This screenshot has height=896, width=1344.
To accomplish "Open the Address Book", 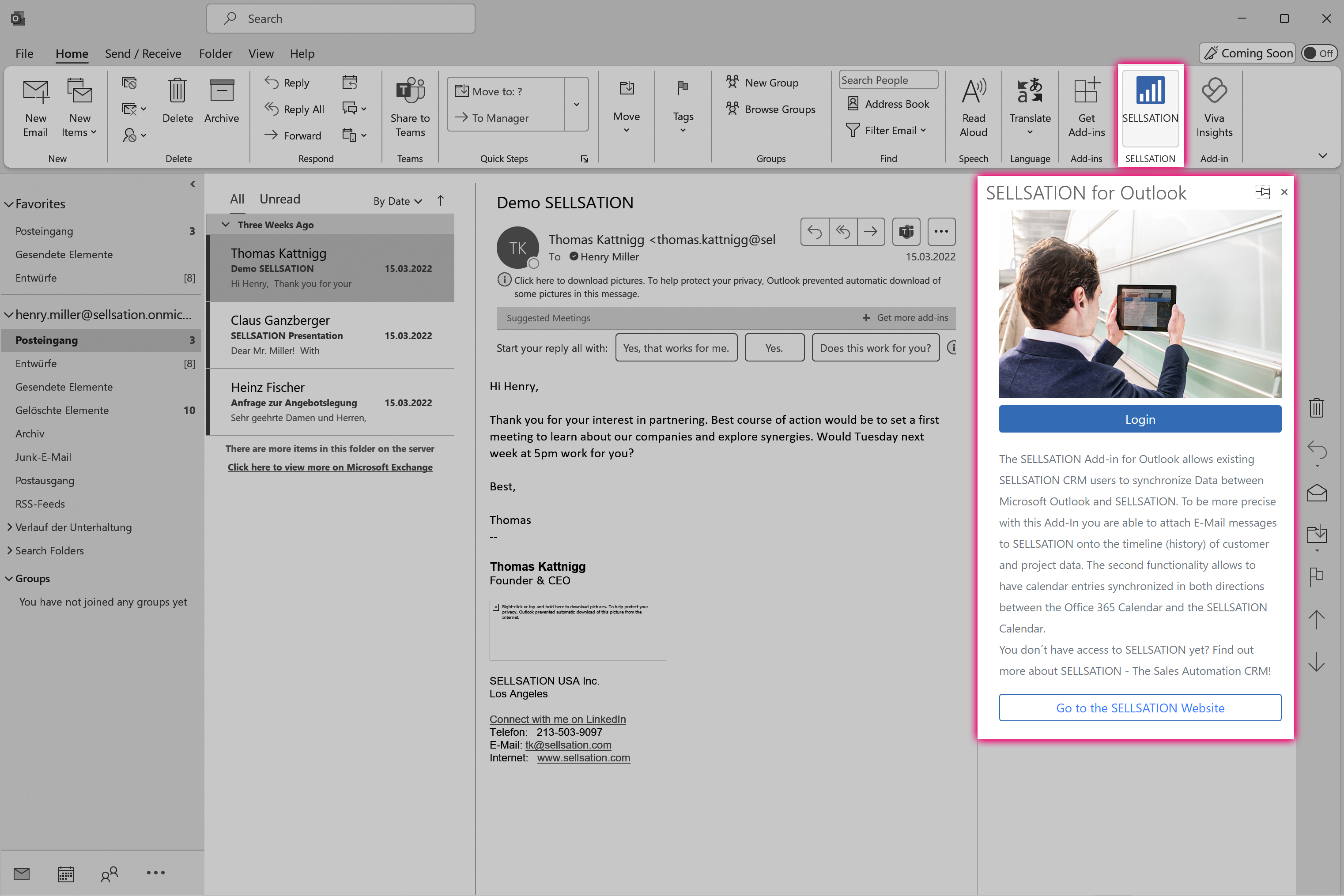I will click(888, 104).
